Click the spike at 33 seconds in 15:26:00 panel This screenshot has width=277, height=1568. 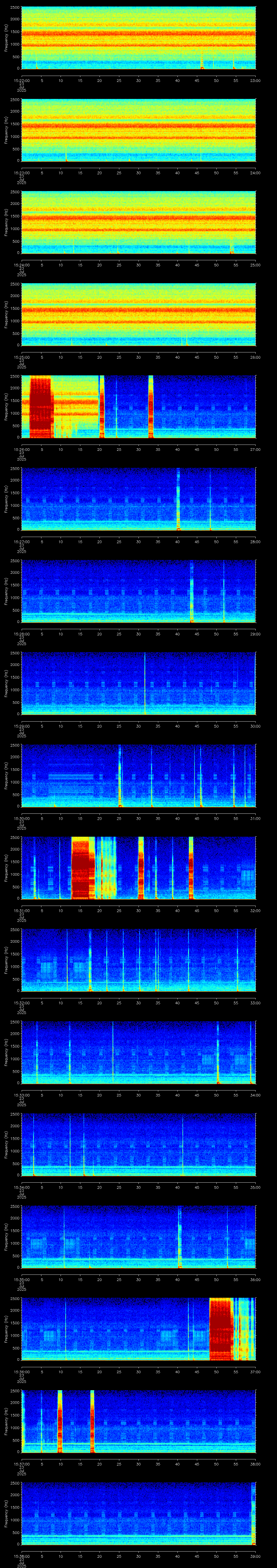point(151,407)
